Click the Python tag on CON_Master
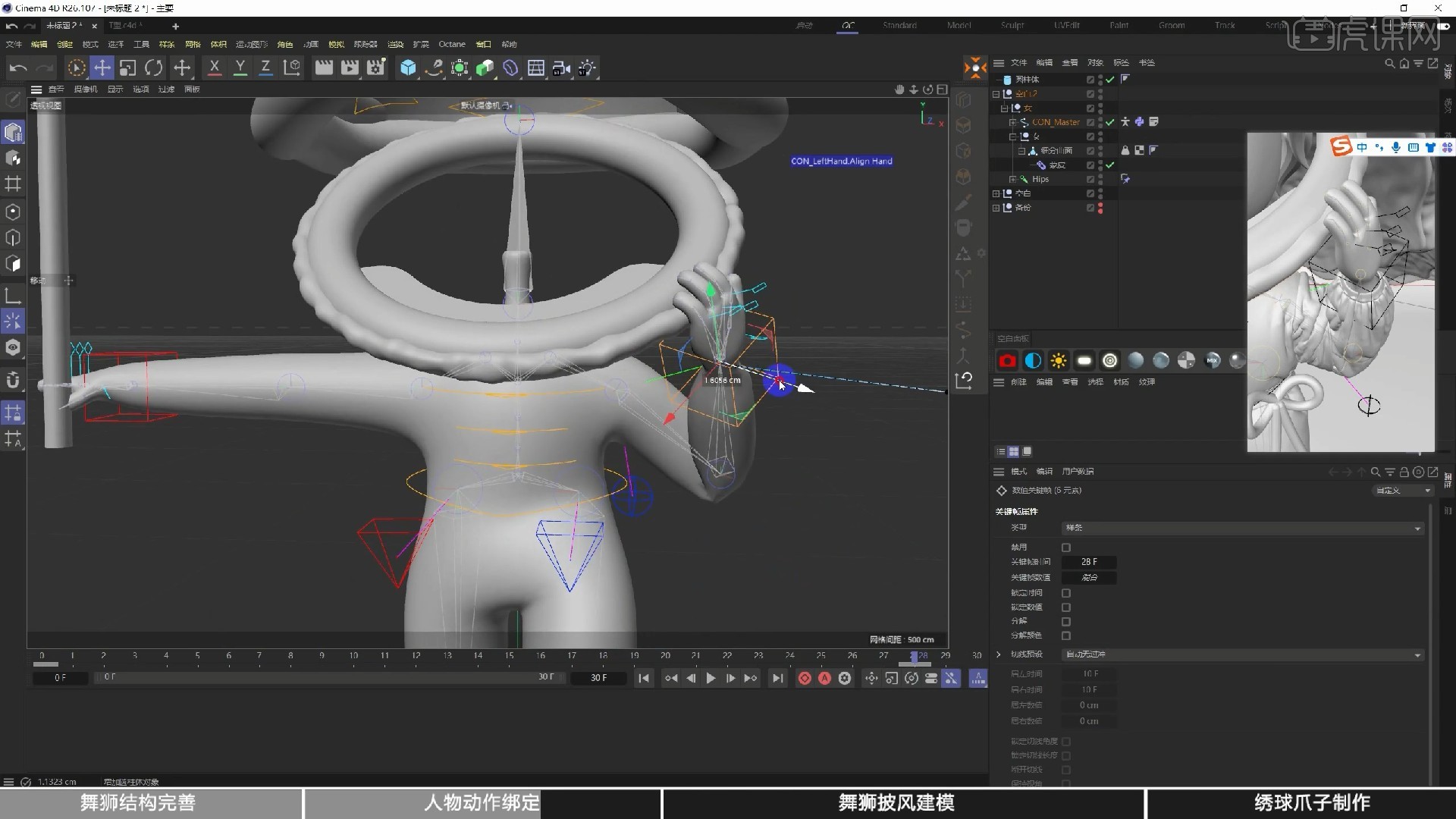Screen dimensions: 1456x819 pos(1139,121)
